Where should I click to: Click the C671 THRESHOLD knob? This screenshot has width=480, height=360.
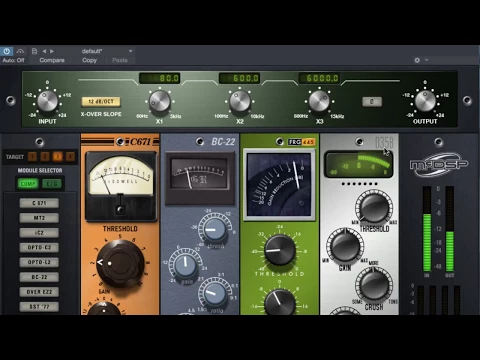pos(120,263)
